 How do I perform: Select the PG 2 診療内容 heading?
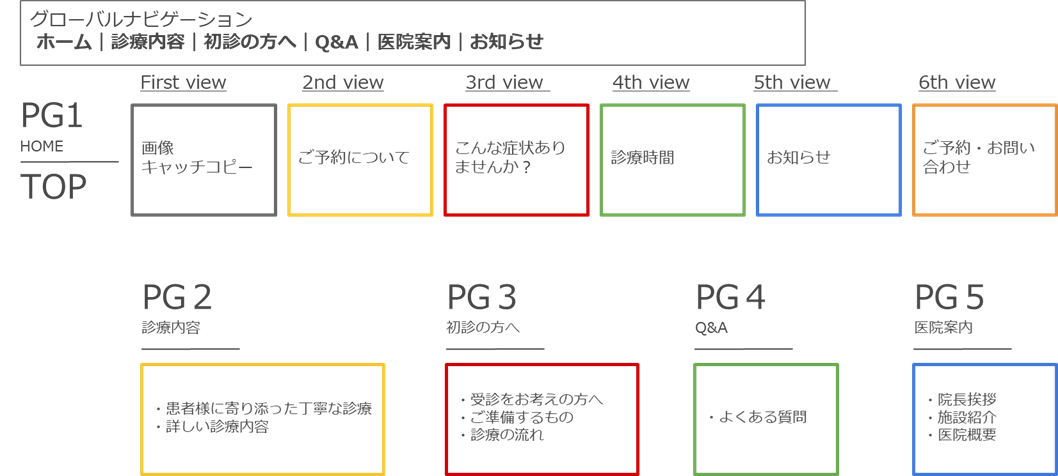pos(177,309)
